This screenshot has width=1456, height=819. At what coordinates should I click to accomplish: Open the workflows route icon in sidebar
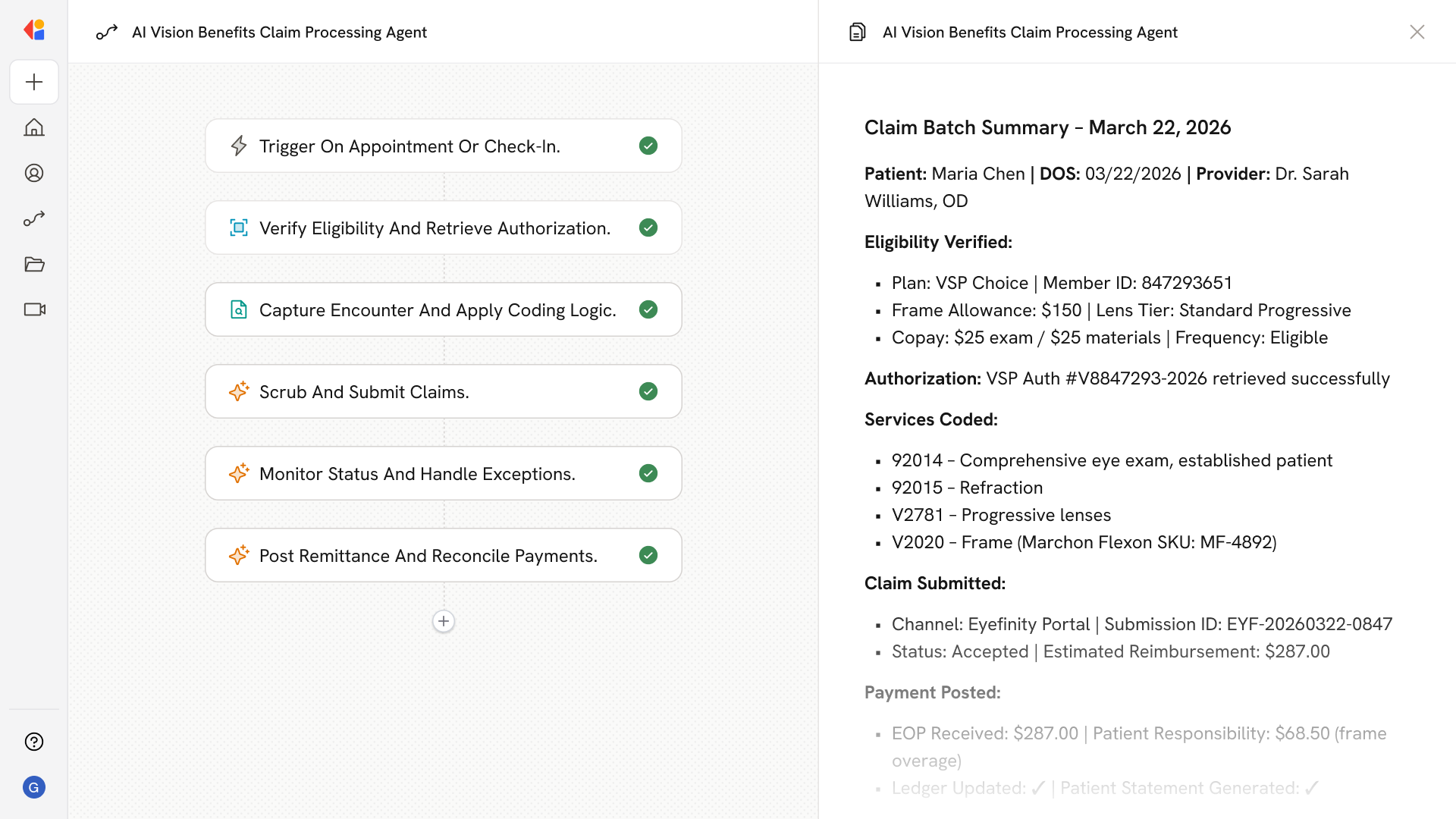(34, 218)
